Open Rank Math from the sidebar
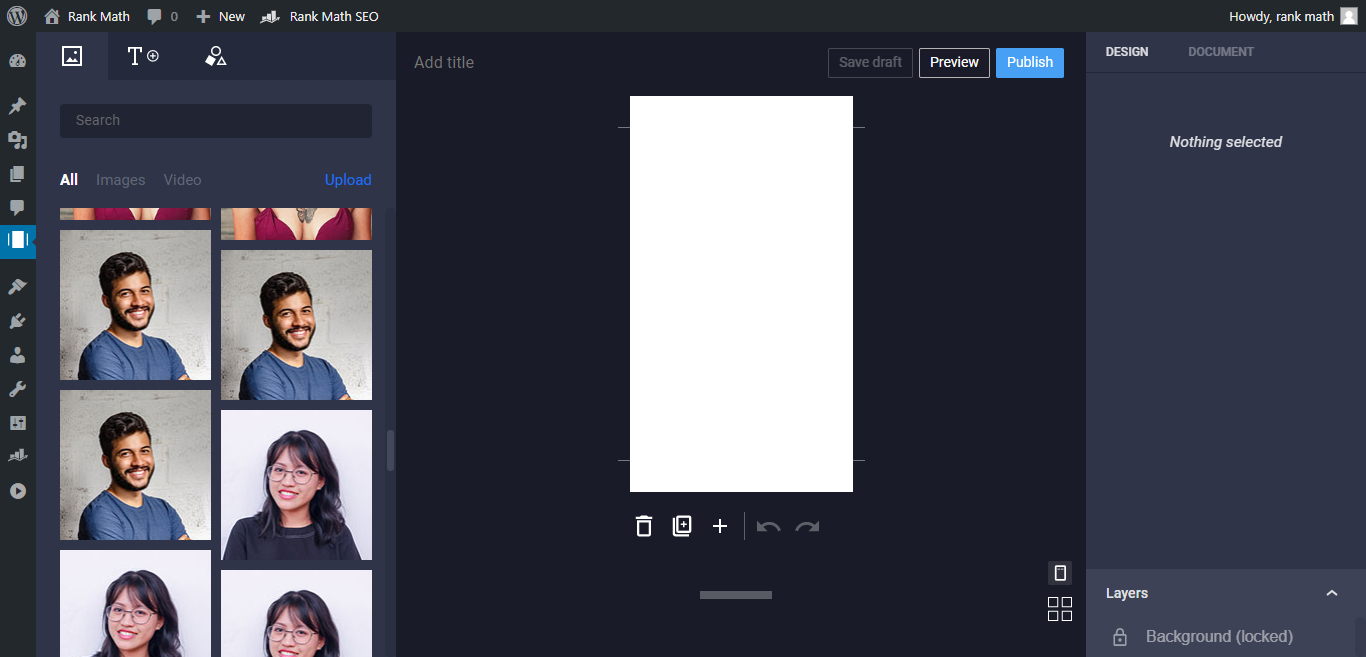Image resolution: width=1366 pixels, height=657 pixels. tap(17, 456)
